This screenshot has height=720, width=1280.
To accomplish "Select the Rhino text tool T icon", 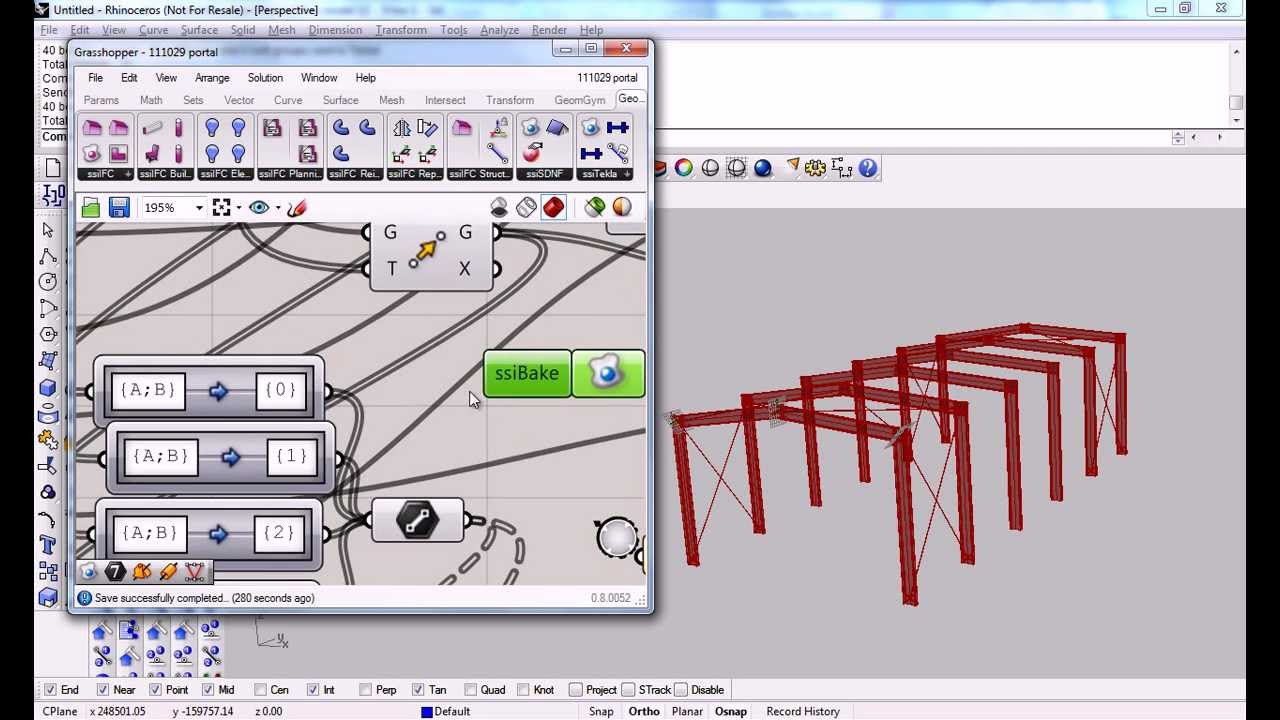I will tap(47, 545).
